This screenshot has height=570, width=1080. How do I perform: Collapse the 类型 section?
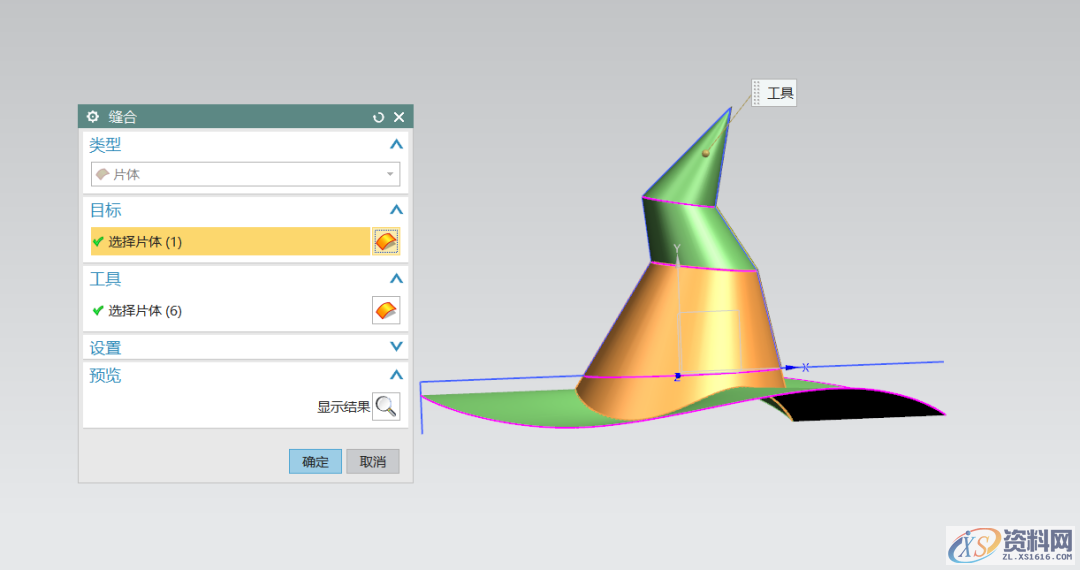tap(396, 145)
